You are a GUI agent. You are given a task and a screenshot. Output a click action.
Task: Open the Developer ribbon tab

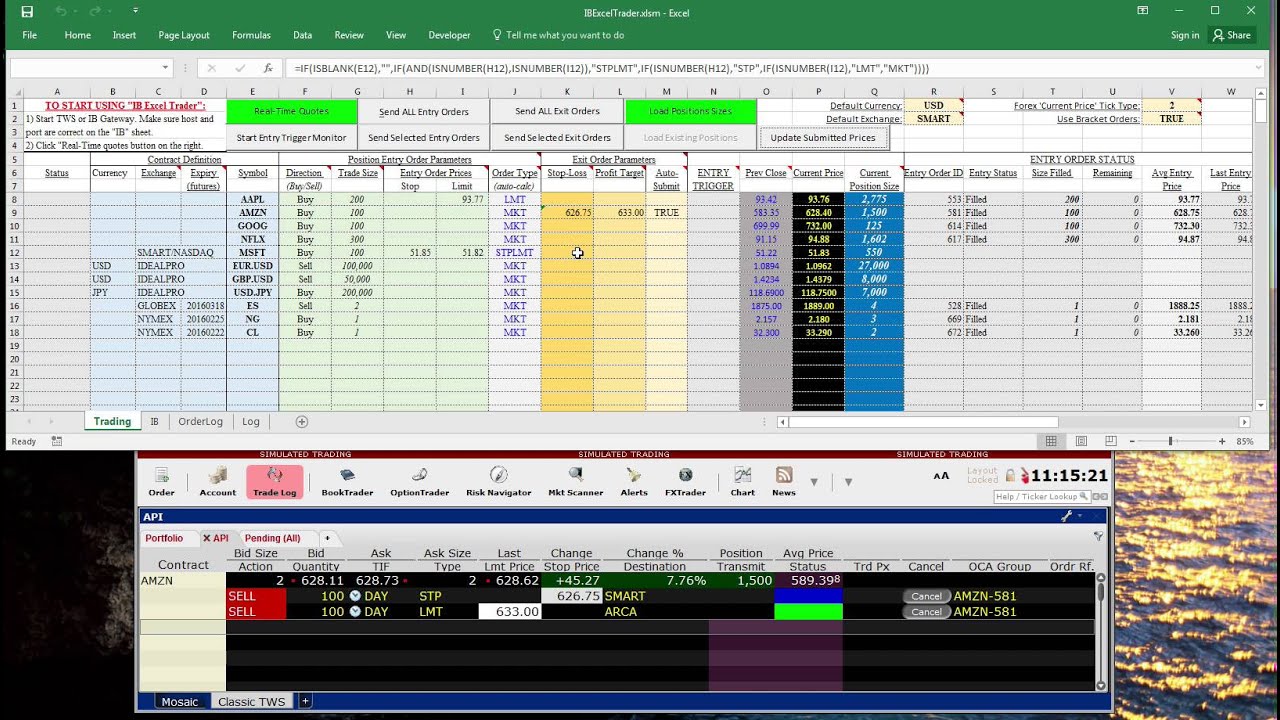point(449,35)
